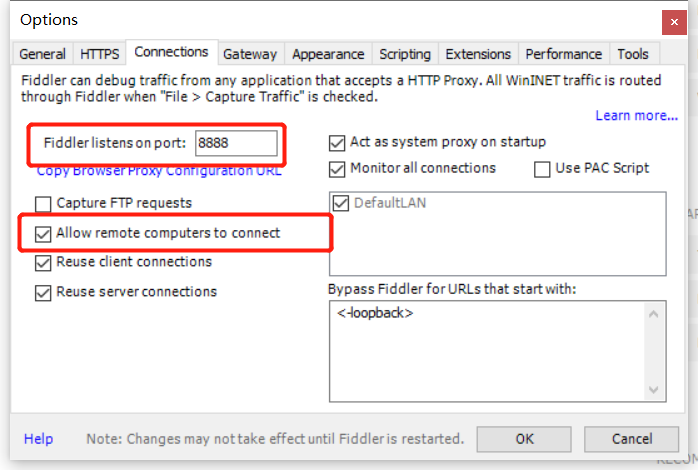Click the bypass list scrollbar down arrow
The width and height of the screenshot is (698, 470).
pyautogui.click(x=653, y=390)
